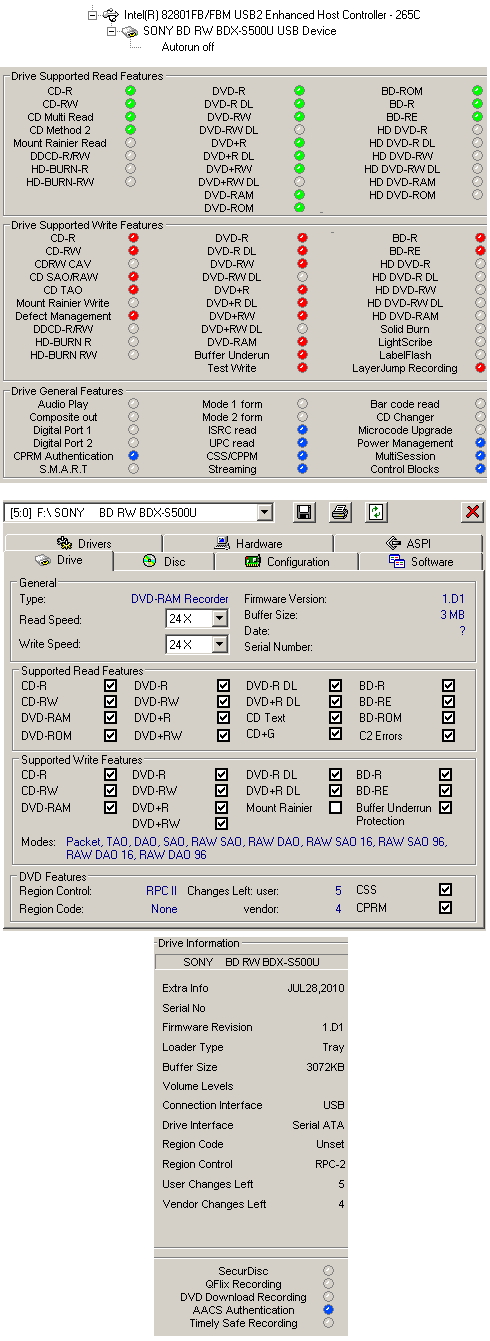The height and width of the screenshot is (1341, 490).
Task: Enable the Mount Rainier write checkbox
Action: pos(336,807)
